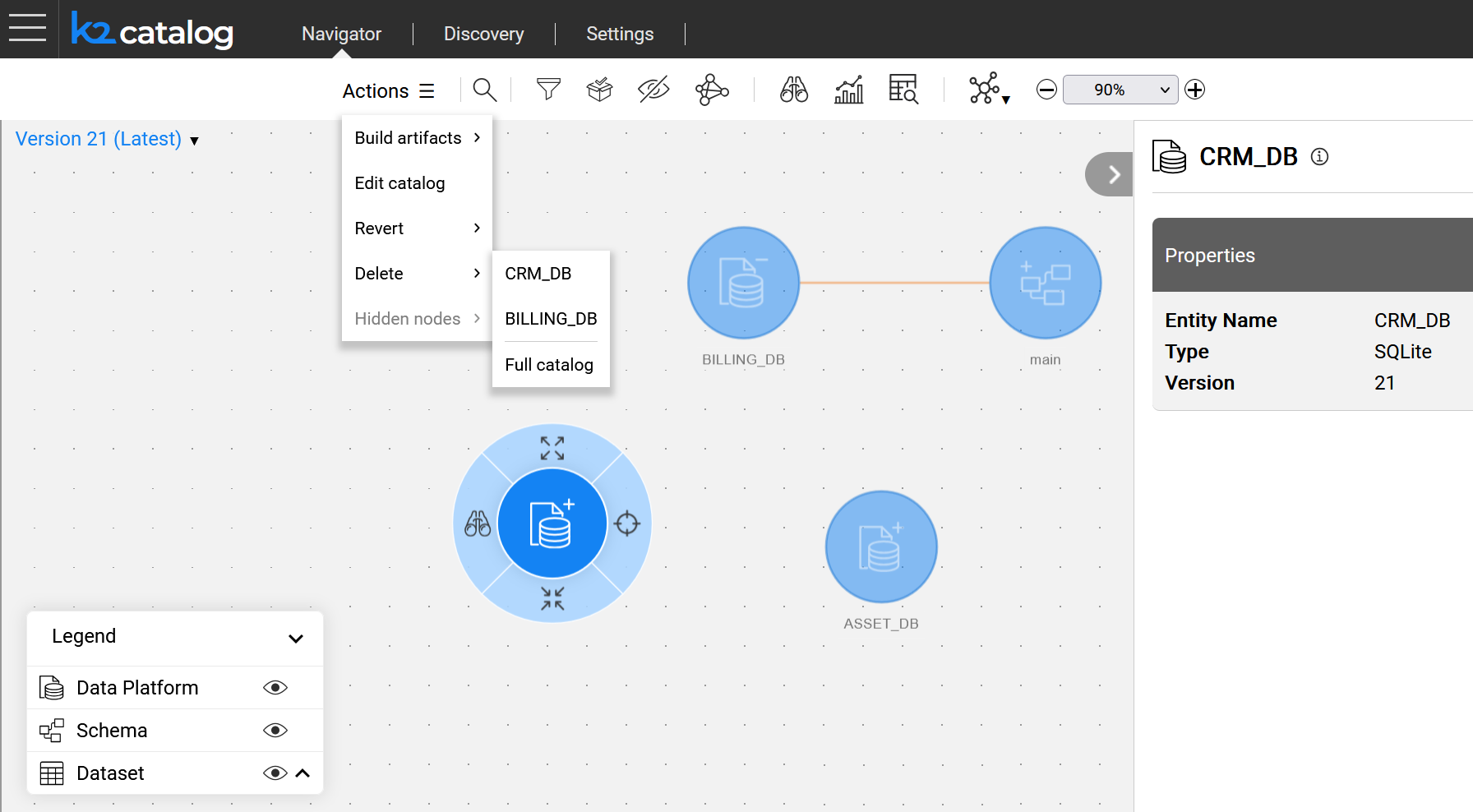This screenshot has height=812, width=1473.
Task: Click the bar chart toolbar icon
Action: 848,90
